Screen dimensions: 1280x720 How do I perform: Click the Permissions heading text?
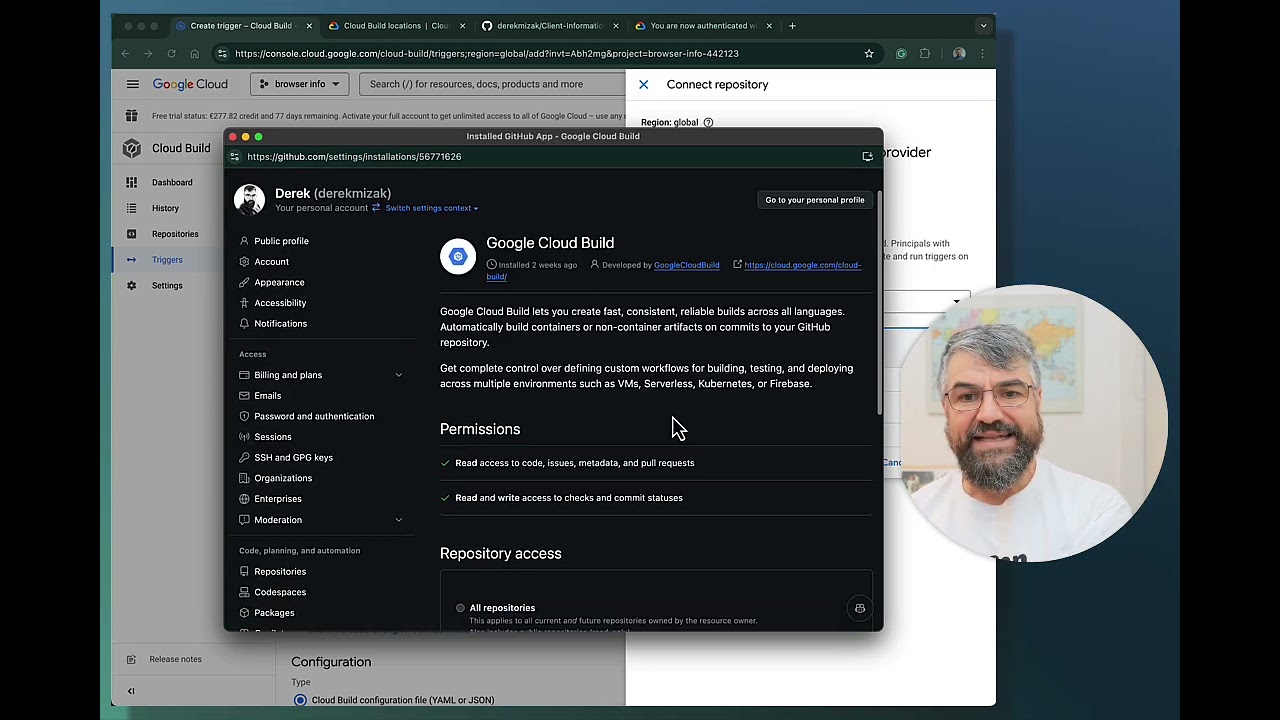[x=480, y=429]
